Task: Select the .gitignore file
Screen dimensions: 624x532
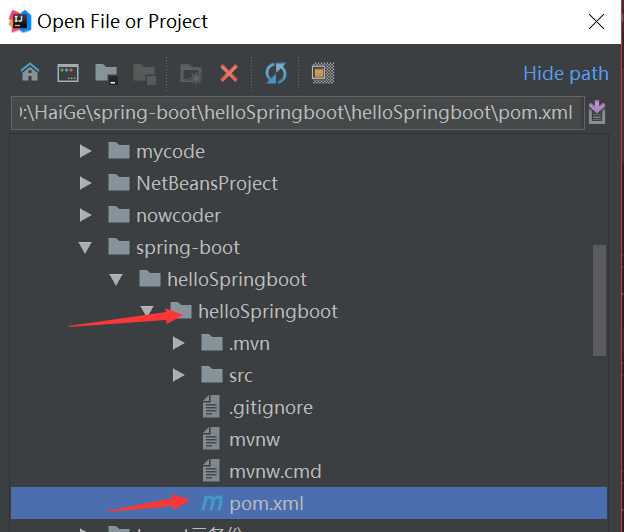Action: 270,408
